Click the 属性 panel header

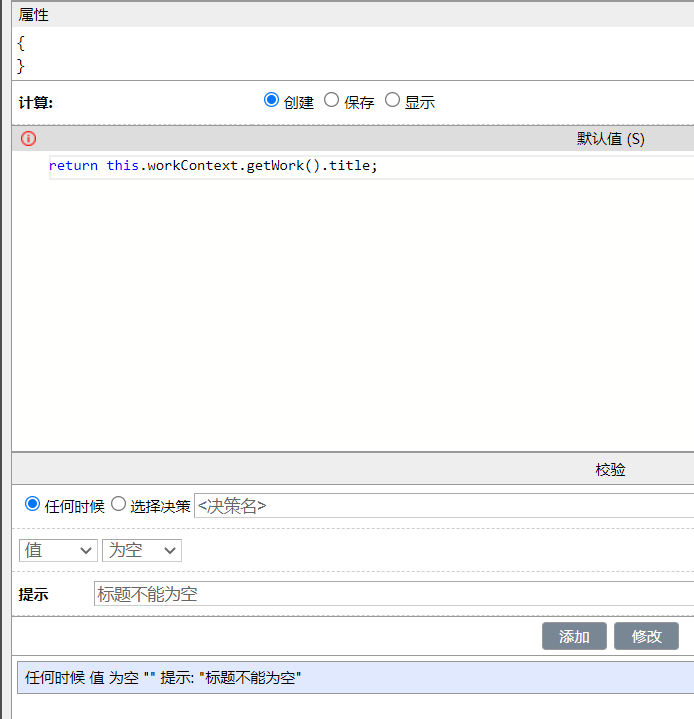coord(34,15)
